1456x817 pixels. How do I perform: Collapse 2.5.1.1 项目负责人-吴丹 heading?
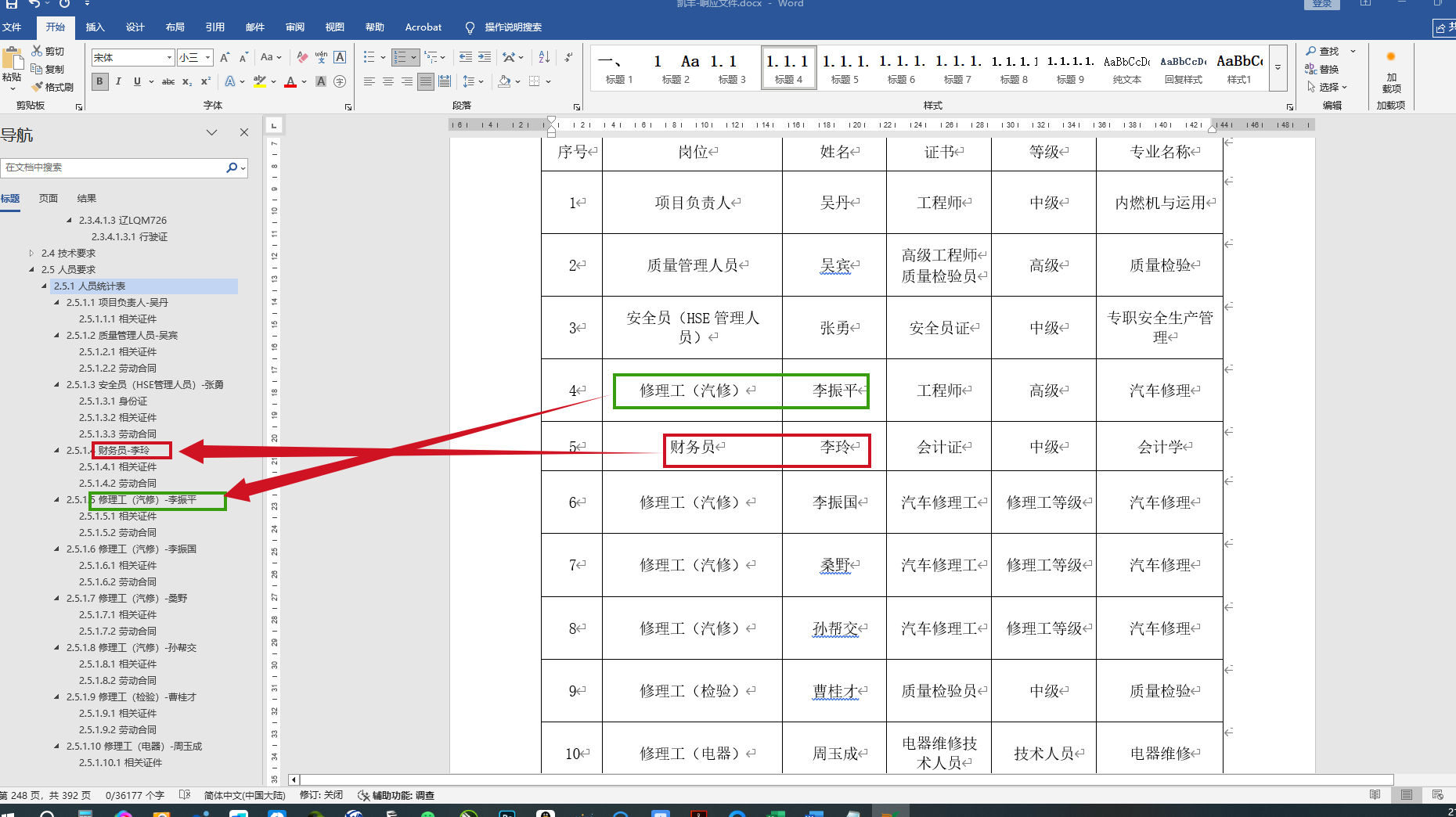click(x=56, y=302)
